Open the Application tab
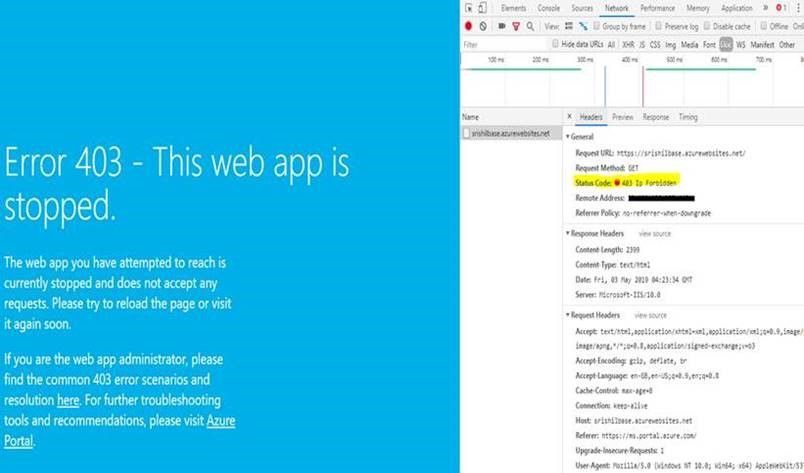 [x=737, y=8]
